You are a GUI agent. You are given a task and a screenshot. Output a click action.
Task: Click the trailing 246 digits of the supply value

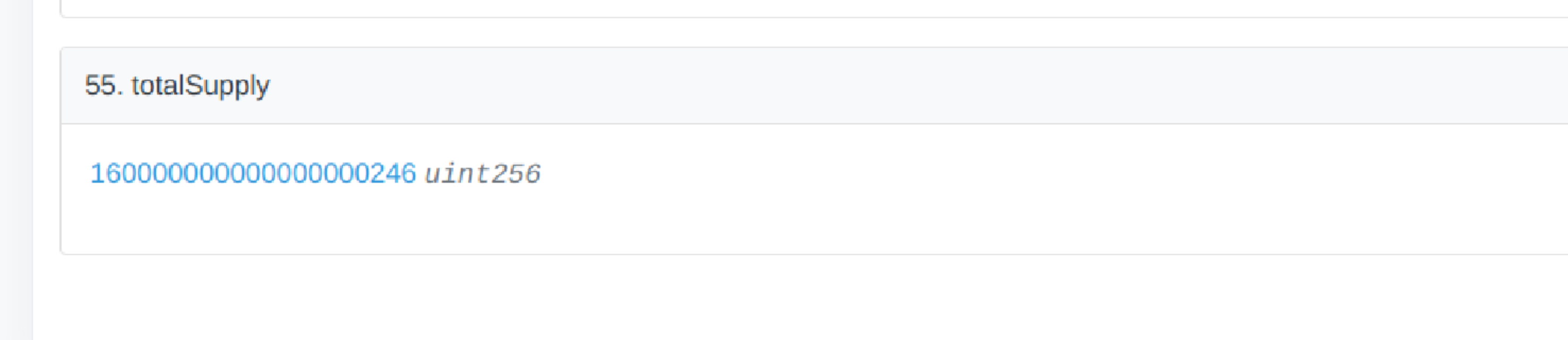(392, 174)
